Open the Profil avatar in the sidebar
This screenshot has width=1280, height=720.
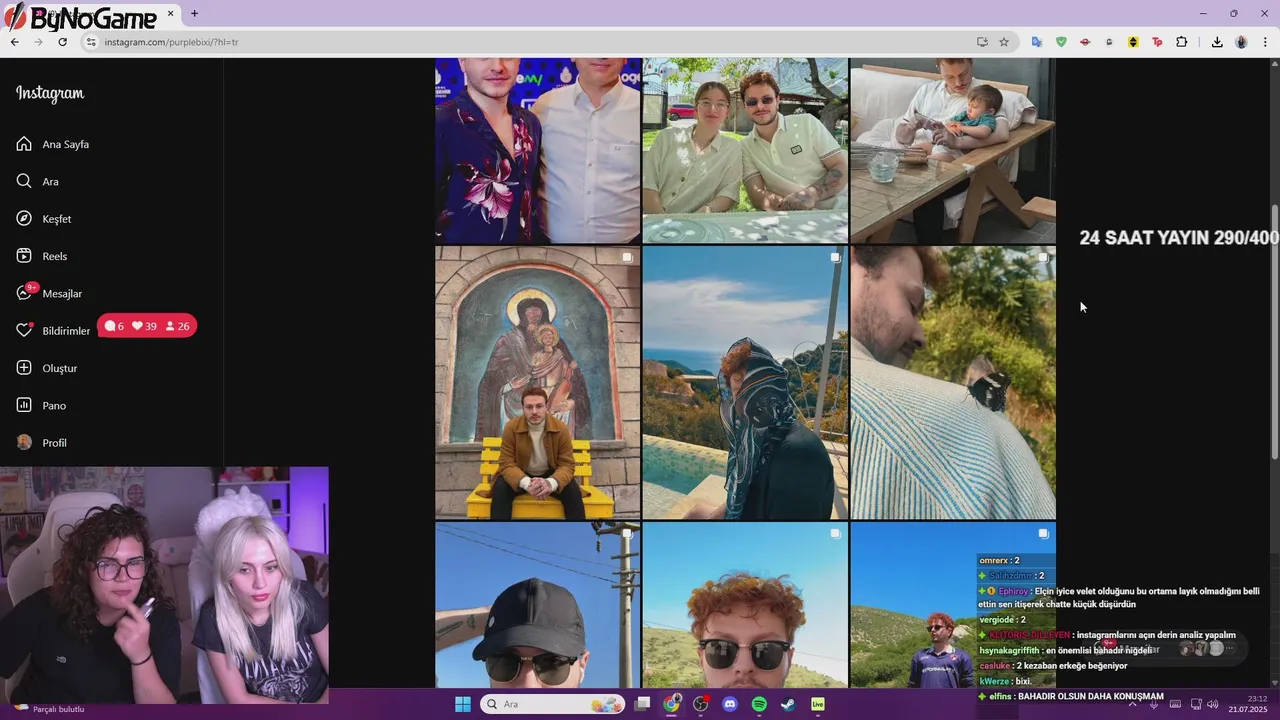(24, 442)
